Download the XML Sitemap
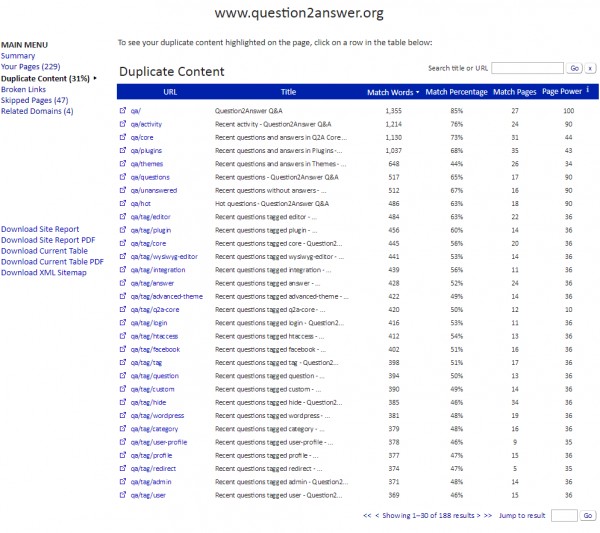 pos(43,273)
